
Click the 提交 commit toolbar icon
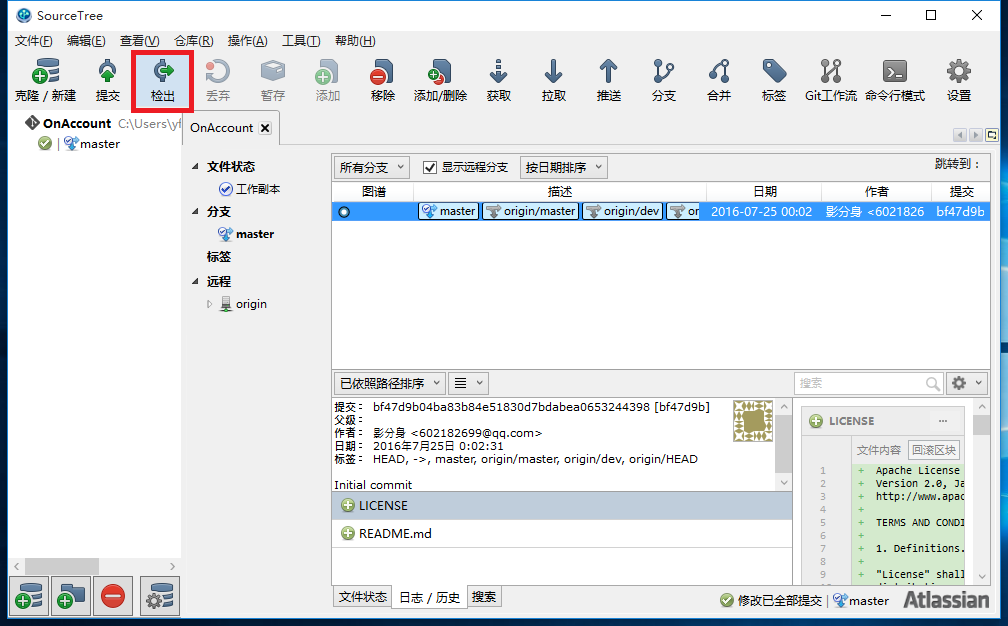coord(107,80)
